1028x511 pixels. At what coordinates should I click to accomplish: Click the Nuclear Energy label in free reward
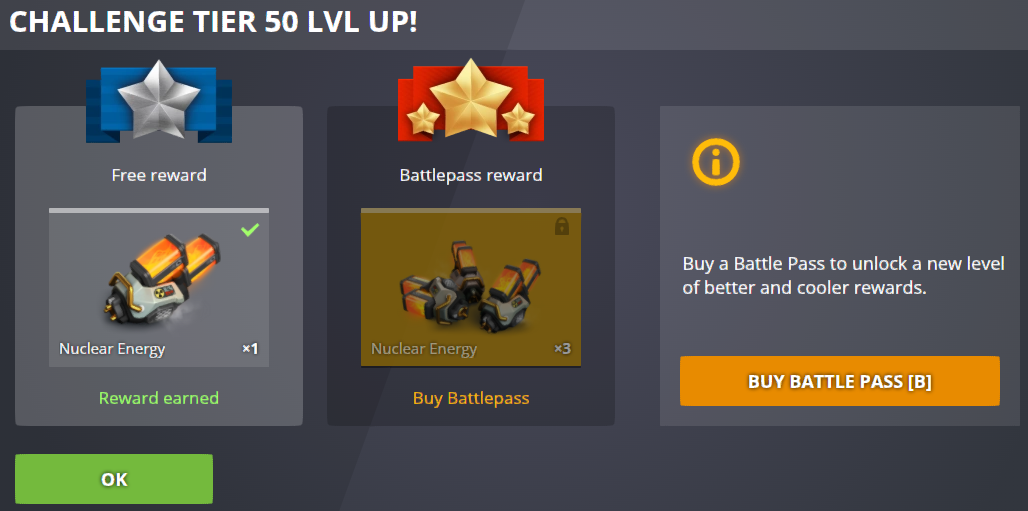pyautogui.click(x=112, y=348)
